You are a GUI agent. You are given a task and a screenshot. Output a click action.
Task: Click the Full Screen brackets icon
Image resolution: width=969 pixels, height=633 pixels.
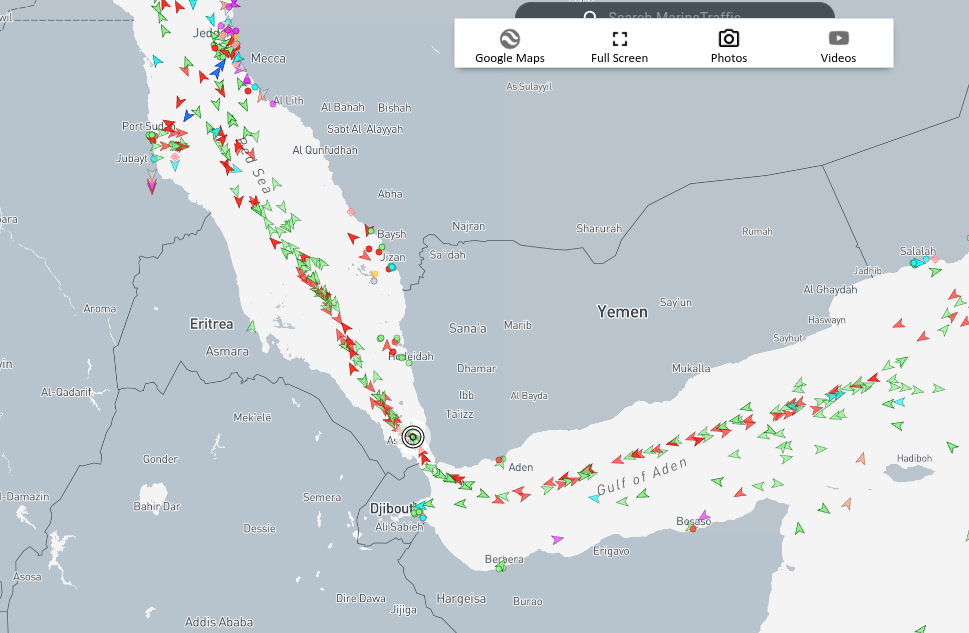coord(619,39)
